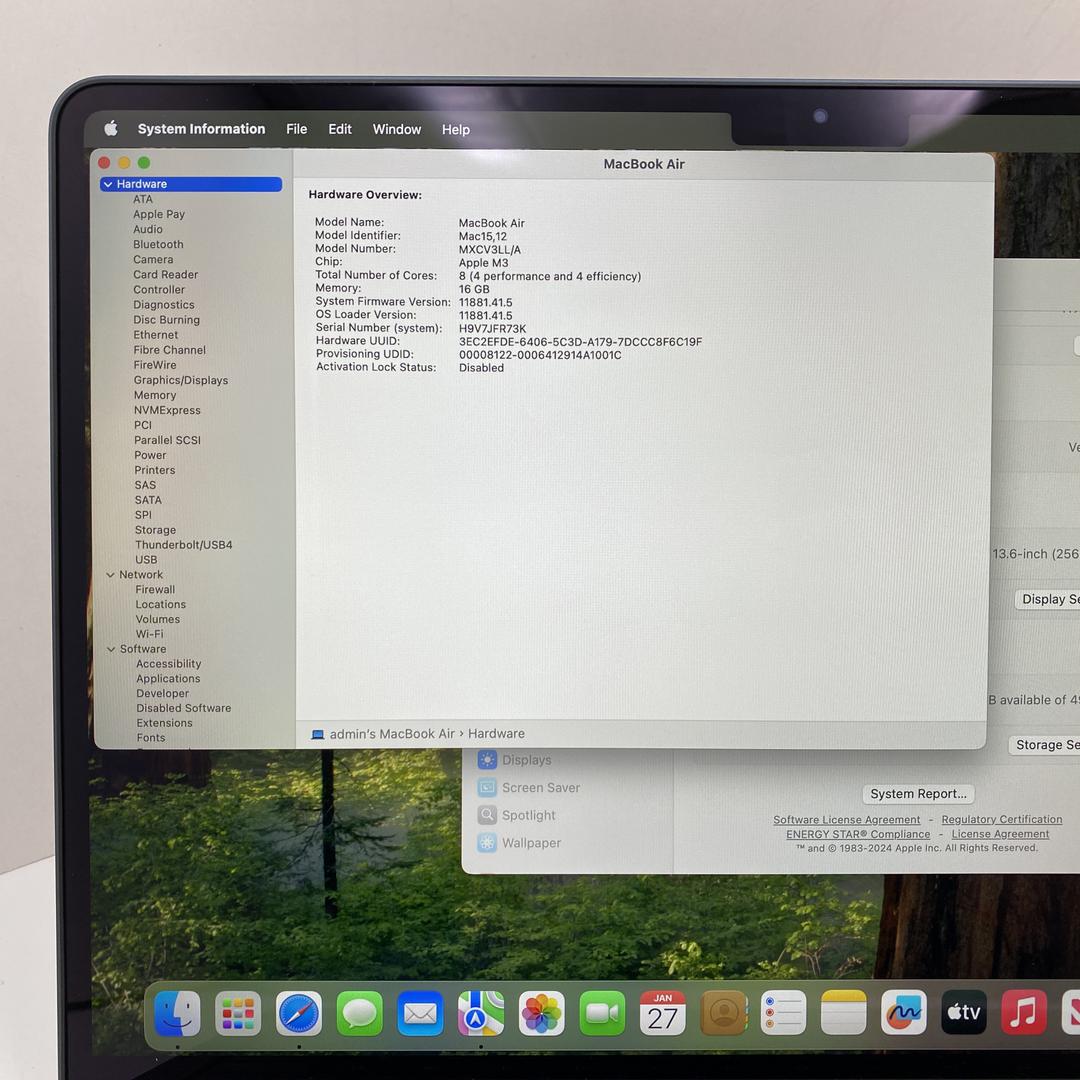Select the USB item in the sidebar

(146, 560)
